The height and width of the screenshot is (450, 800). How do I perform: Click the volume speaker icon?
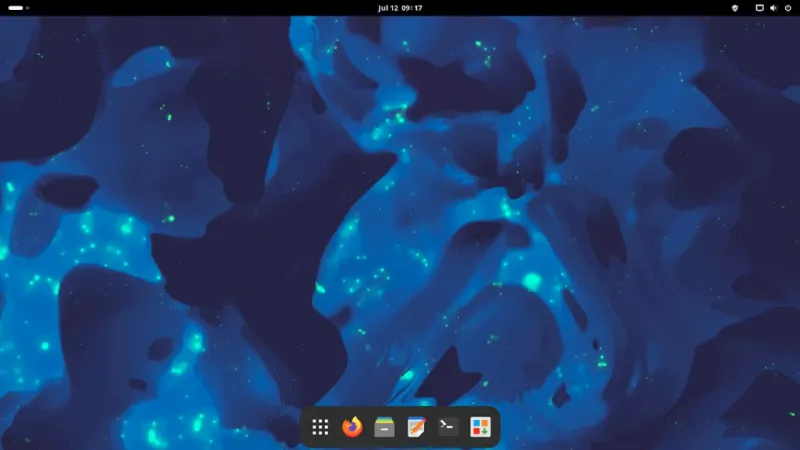tap(773, 7)
